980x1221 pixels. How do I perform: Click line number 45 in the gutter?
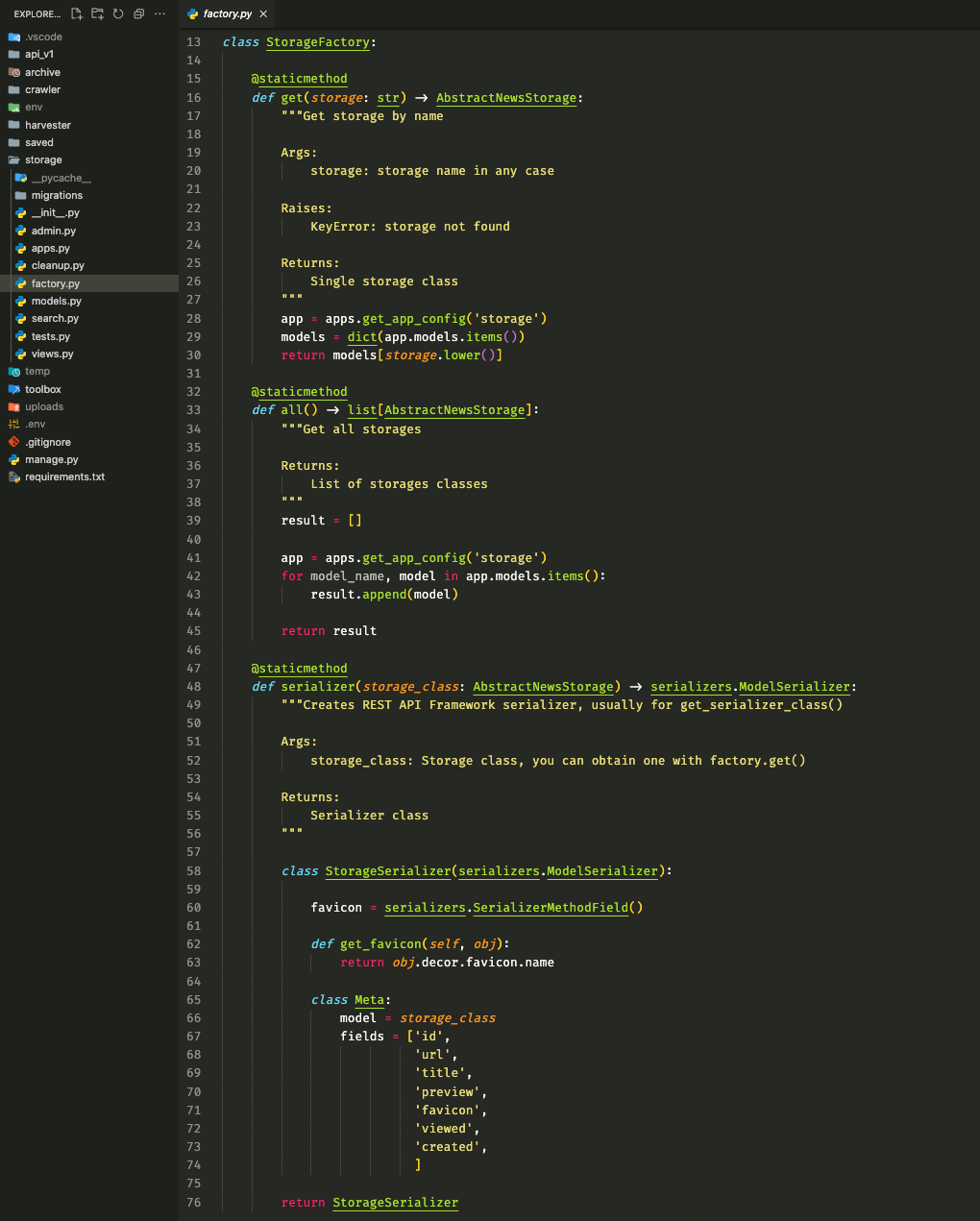[x=194, y=631]
